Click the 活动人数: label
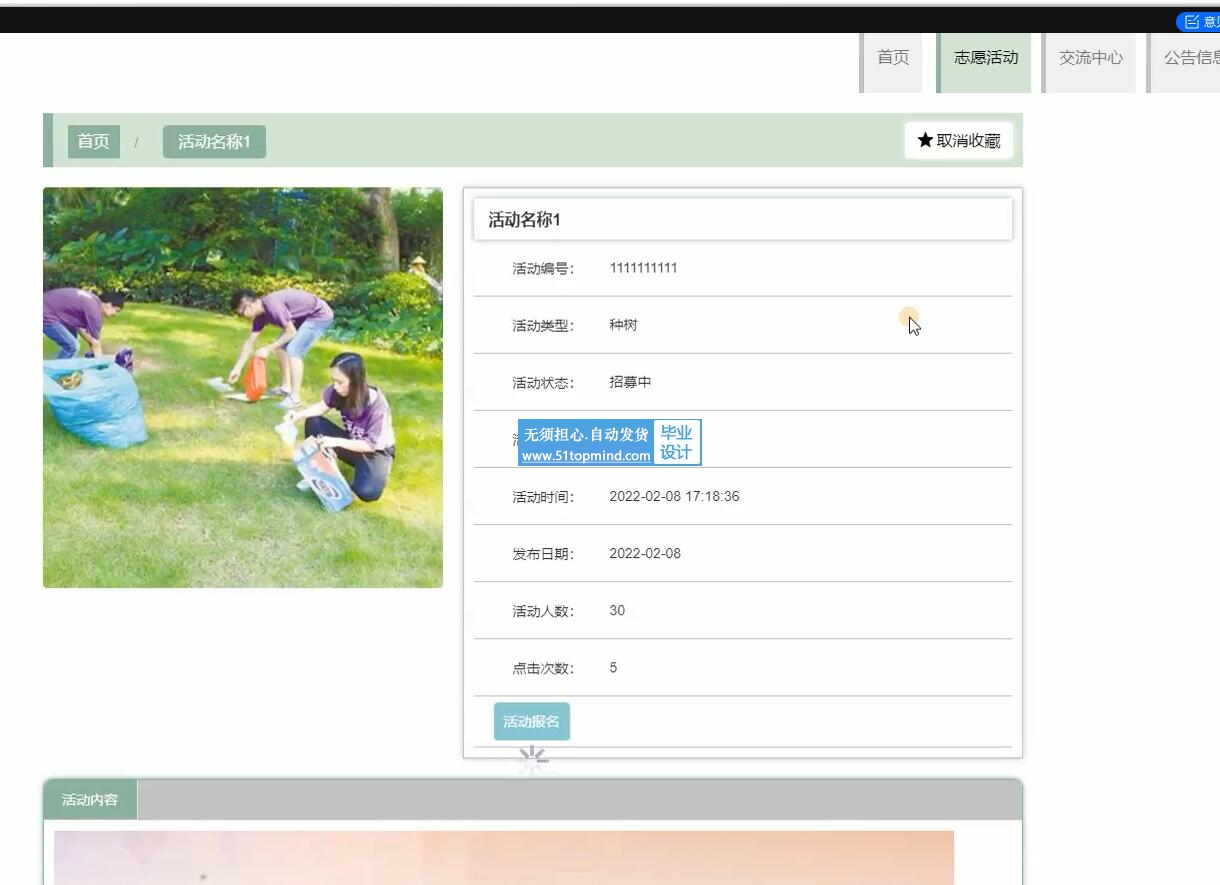The height and width of the screenshot is (885, 1220). [x=544, y=611]
